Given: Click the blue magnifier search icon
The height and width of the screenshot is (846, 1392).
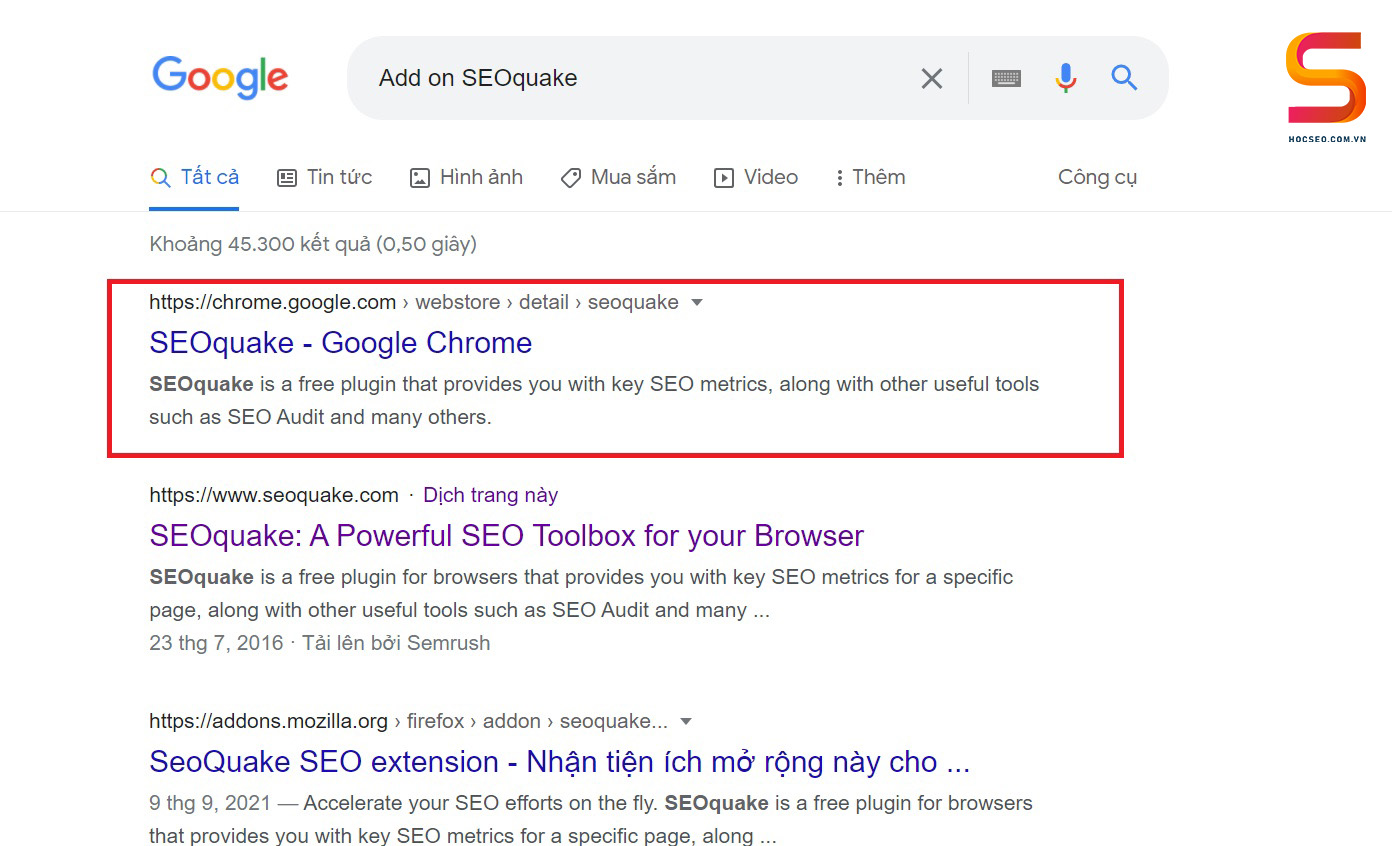Looking at the screenshot, I should click(1124, 78).
